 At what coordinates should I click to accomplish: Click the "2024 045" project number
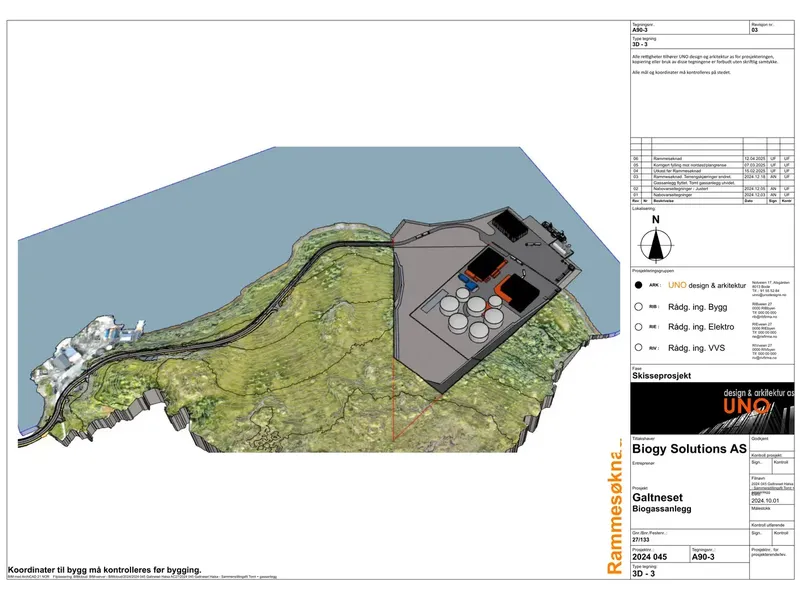pos(649,557)
